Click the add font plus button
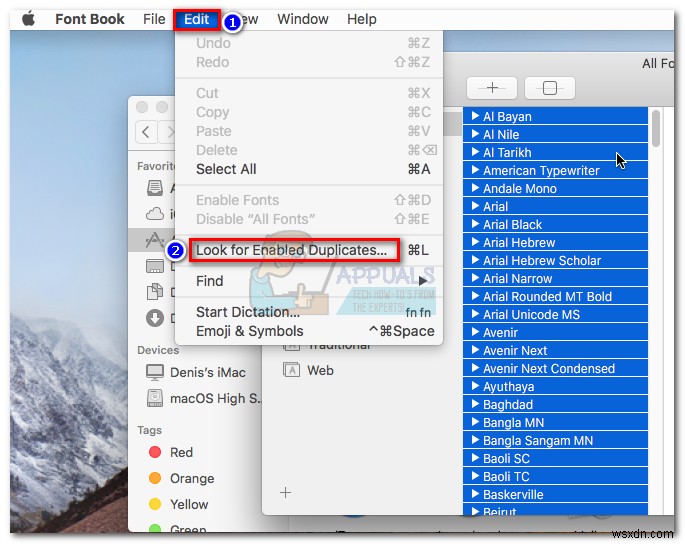Screen dimensions: 685x544 (492, 88)
